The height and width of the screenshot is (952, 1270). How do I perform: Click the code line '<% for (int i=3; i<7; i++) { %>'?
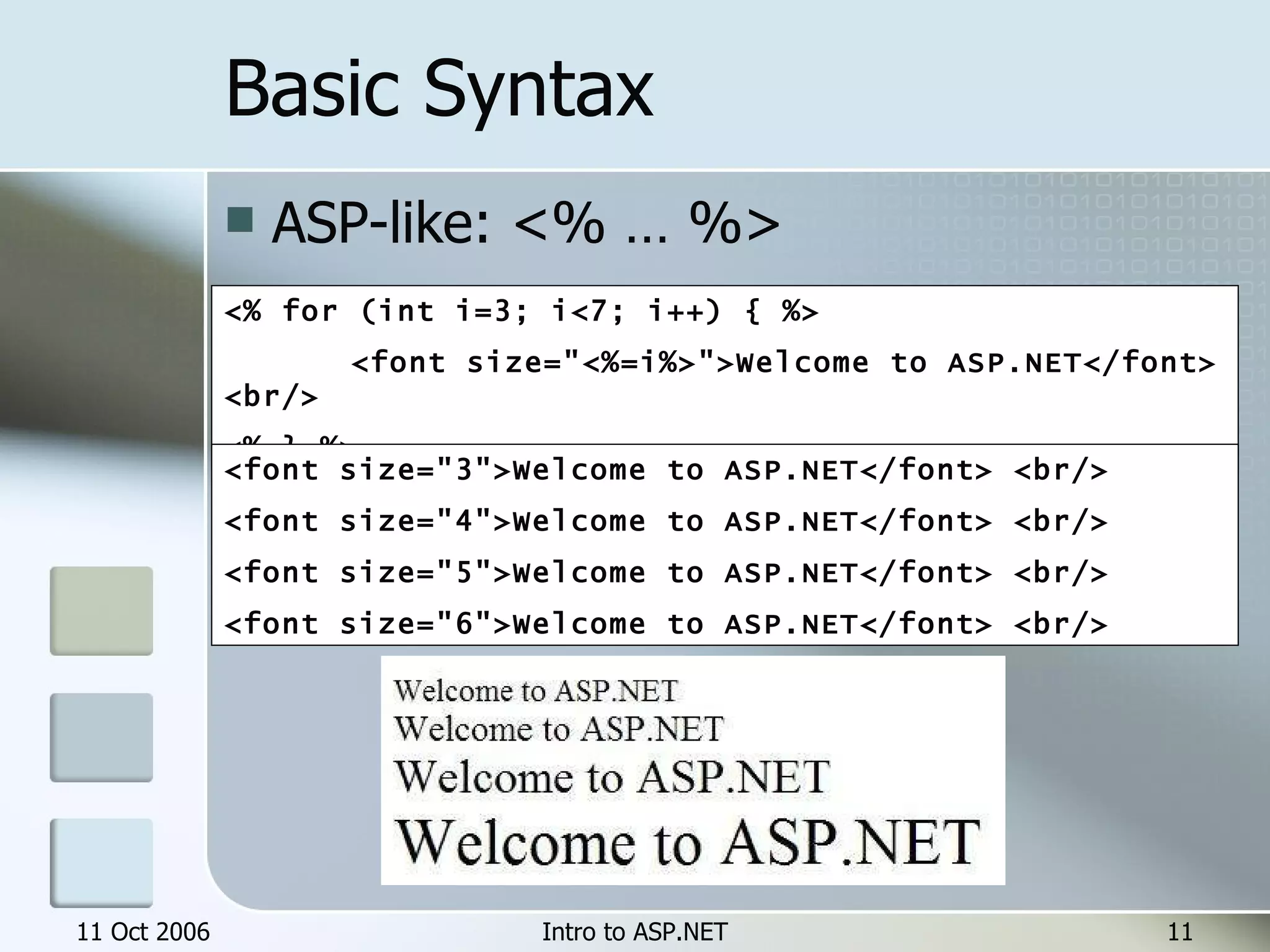coord(521,311)
